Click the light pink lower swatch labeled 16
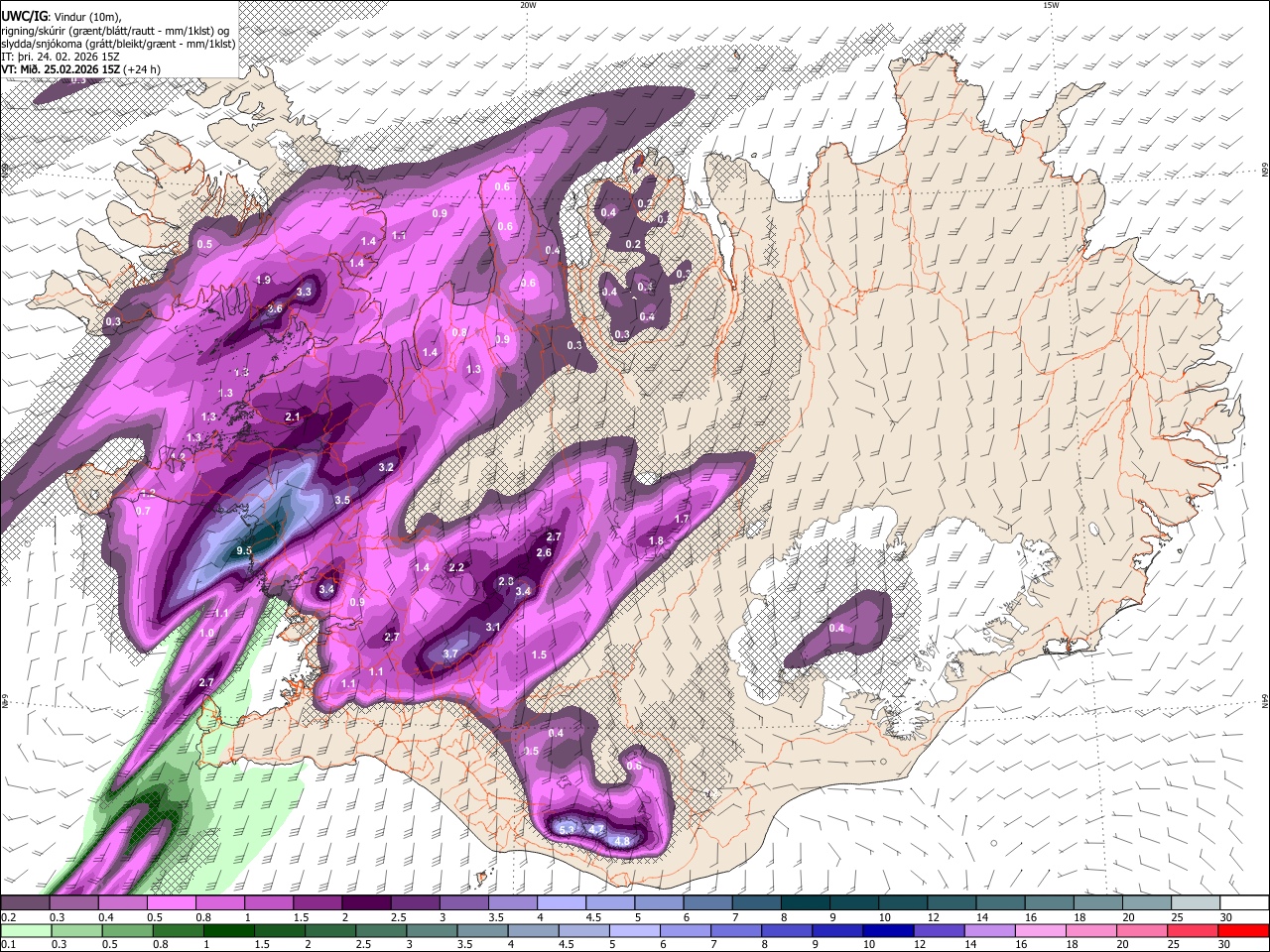1270x952 pixels. coord(1040,930)
